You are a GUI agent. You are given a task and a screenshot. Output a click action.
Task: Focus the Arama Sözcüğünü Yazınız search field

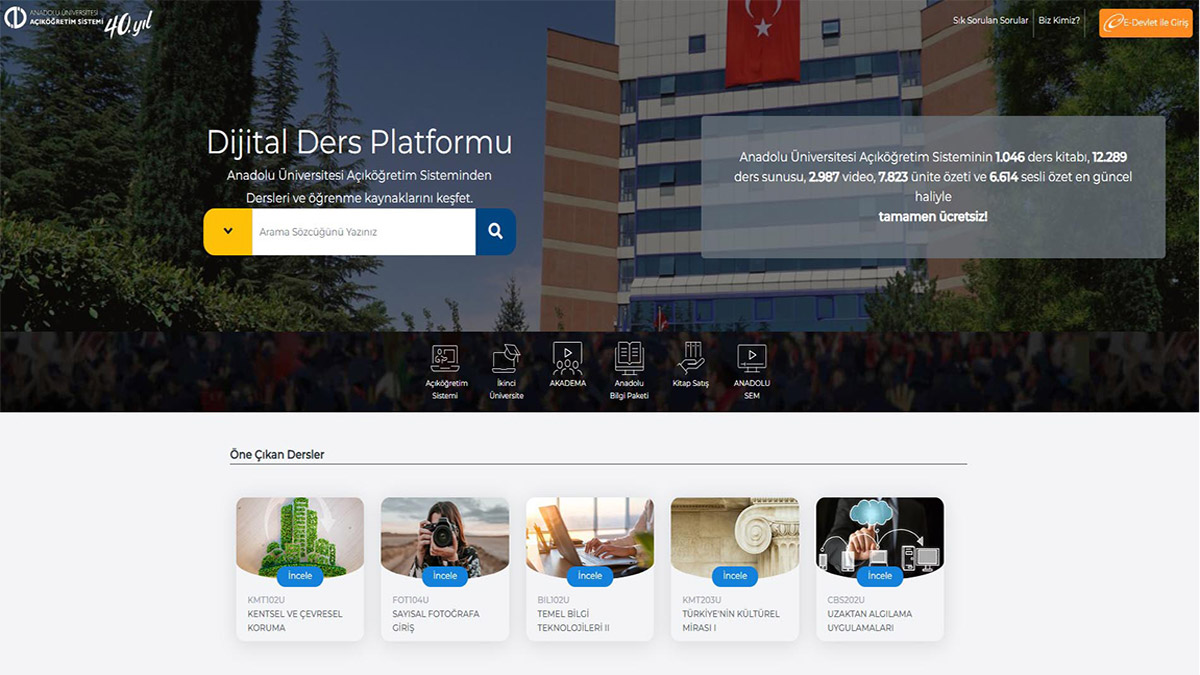coord(363,232)
